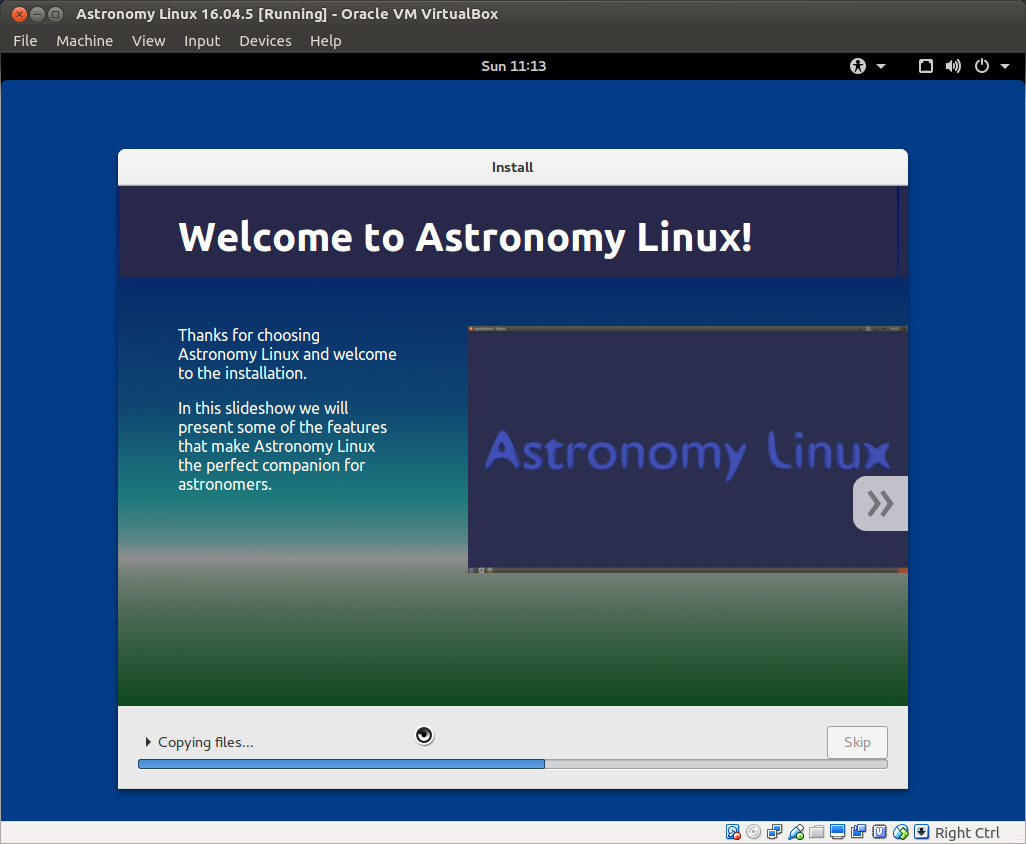1026x844 pixels.
Task: Click the installation progress bar
Action: [x=512, y=763]
